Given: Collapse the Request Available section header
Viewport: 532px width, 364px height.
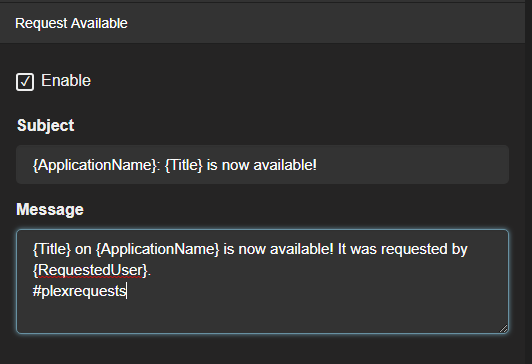Looking at the screenshot, I should [262, 23].
